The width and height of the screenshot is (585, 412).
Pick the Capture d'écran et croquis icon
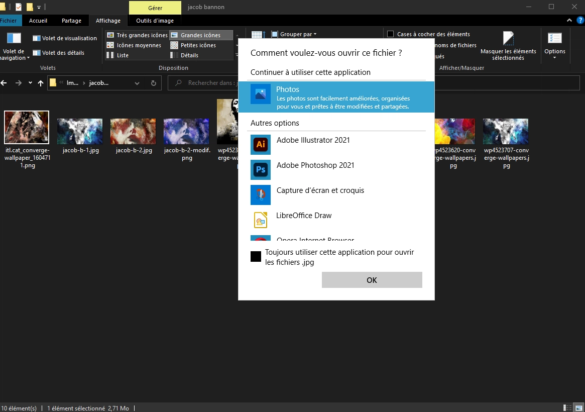click(260, 194)
